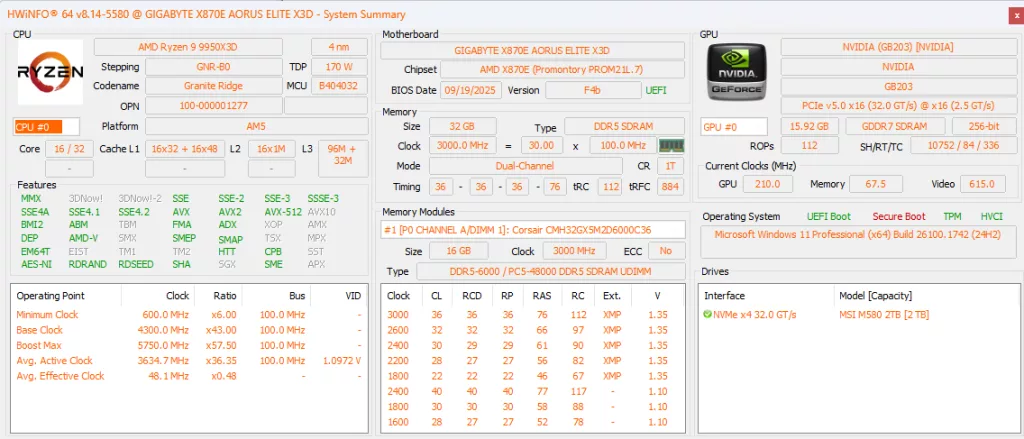Viewport: 1024px width, 439px height.
Task: Click the F4b BIOS version field
Action: (x=593, y=90)
